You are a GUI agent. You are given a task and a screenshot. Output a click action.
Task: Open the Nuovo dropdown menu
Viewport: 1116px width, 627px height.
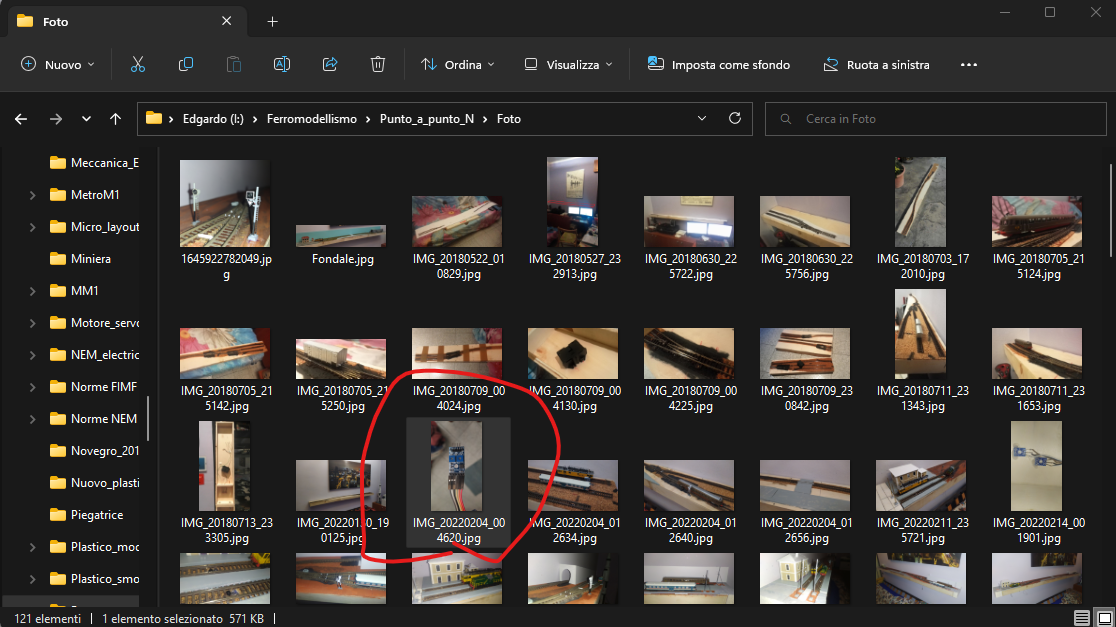coord(58,64)
